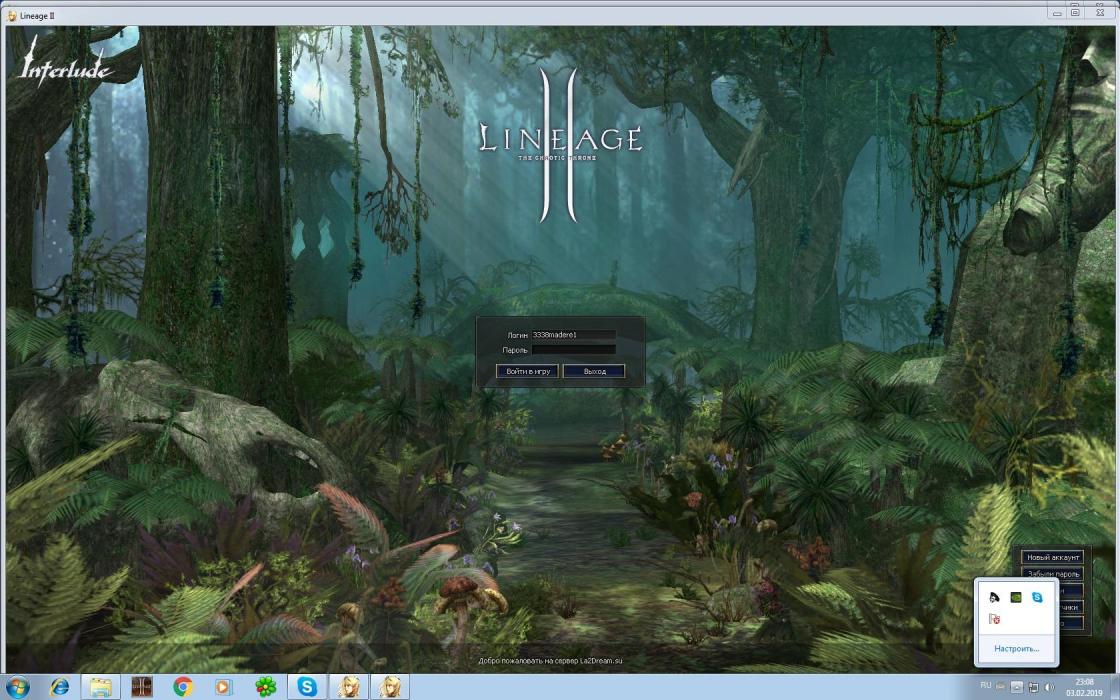Click the Новый аккаунт button
Screen dimensions: 1120x700
click(1053, 557)
